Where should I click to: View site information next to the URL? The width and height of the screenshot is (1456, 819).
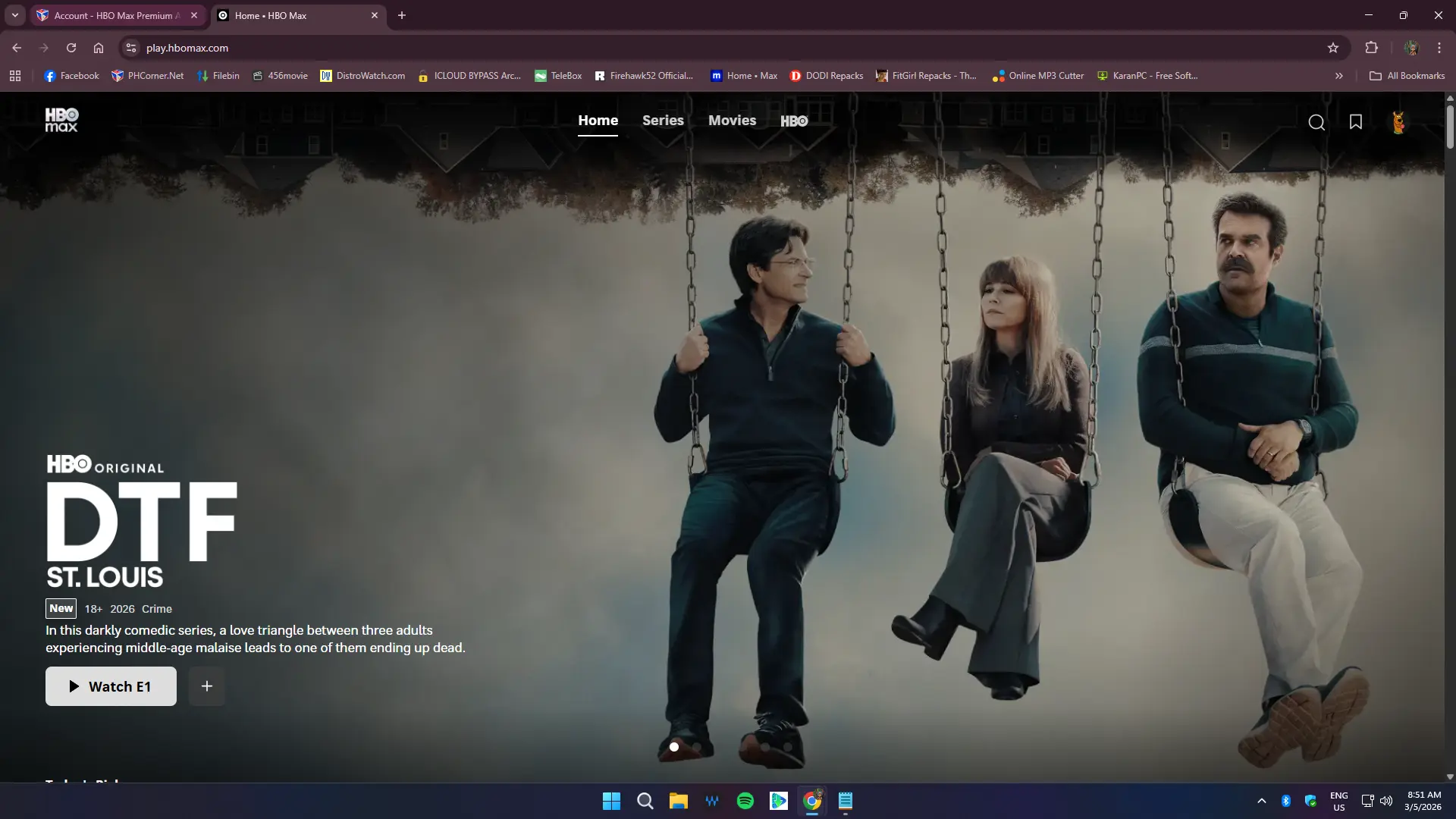131,48
